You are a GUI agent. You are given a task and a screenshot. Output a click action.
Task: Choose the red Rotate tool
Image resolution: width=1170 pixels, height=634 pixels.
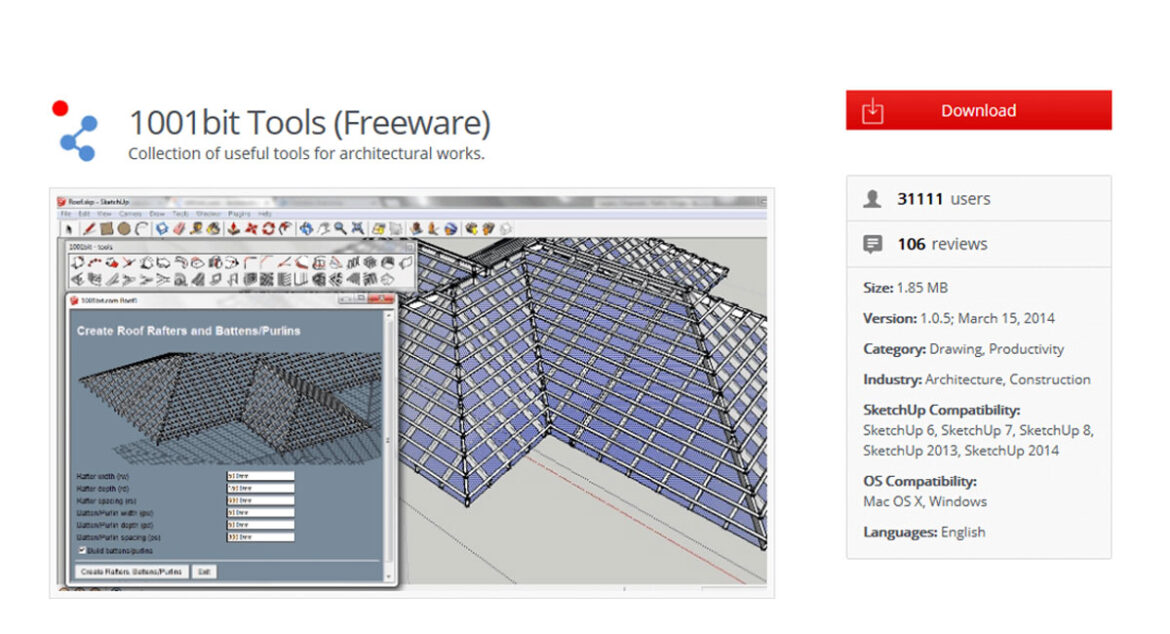[x=267, y=229]
